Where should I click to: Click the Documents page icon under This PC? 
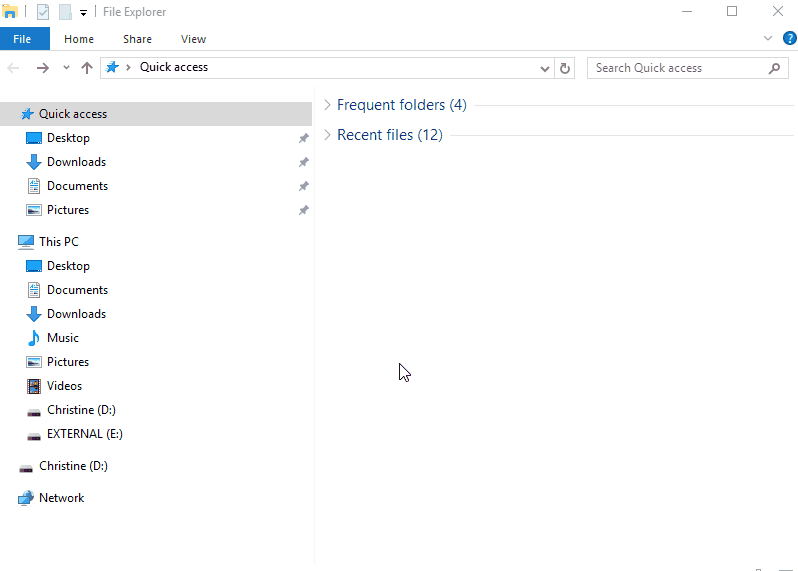pyautogui.click(x=34, y=290)
